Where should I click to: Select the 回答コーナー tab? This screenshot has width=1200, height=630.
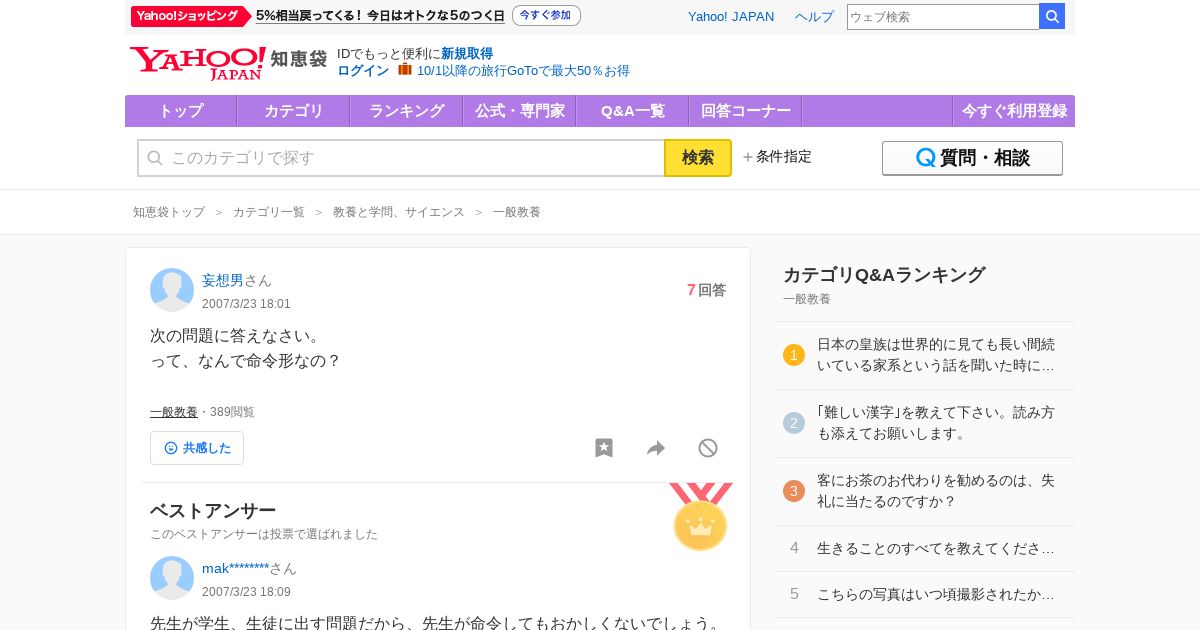point(746,111)
